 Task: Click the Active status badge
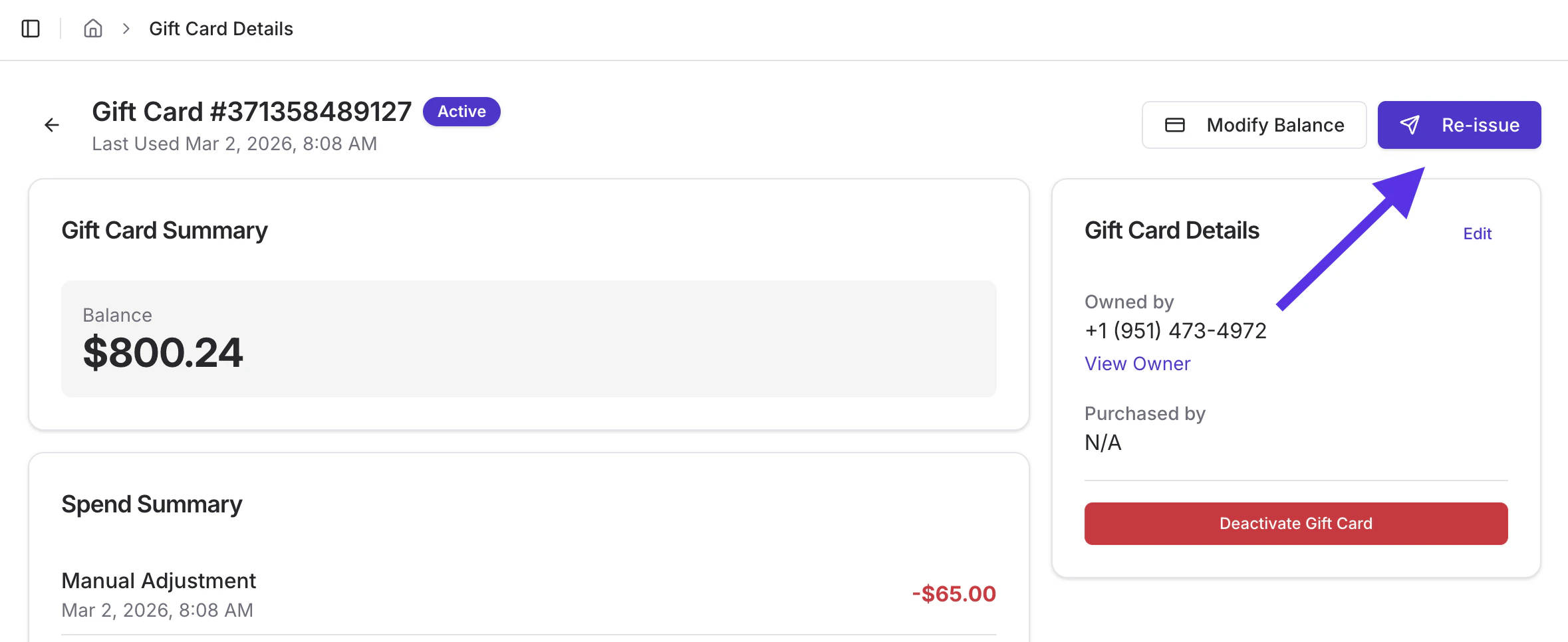point(461,112)
